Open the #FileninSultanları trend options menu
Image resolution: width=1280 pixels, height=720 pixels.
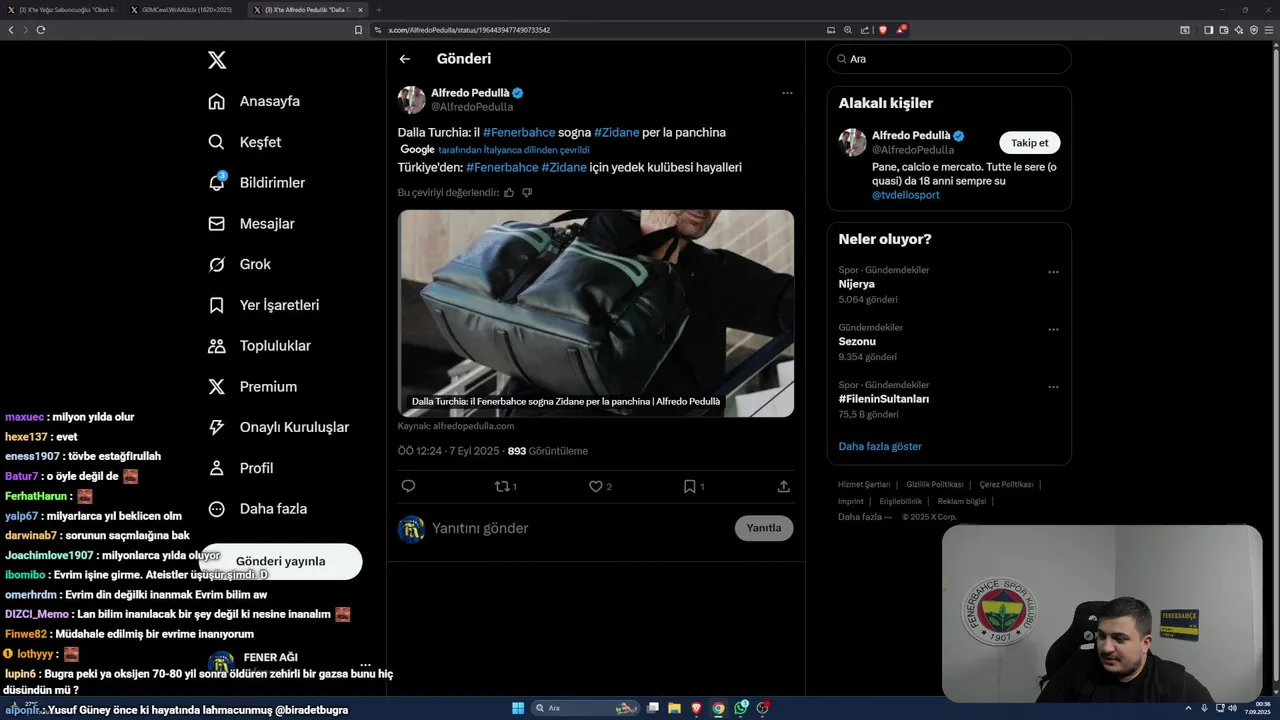click(x=1053, y=387)
